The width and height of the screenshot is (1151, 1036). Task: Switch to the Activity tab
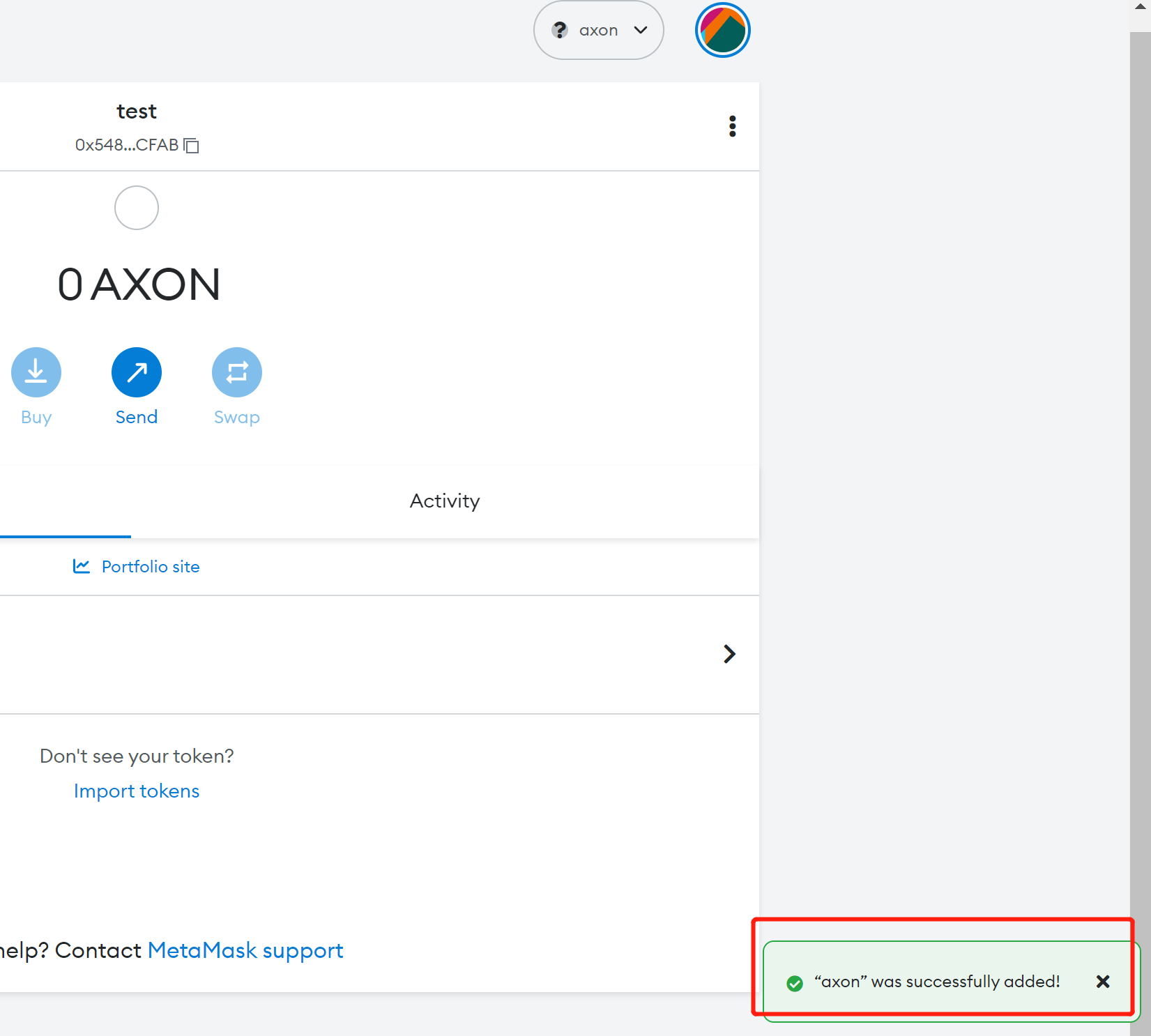coord(445,501)
